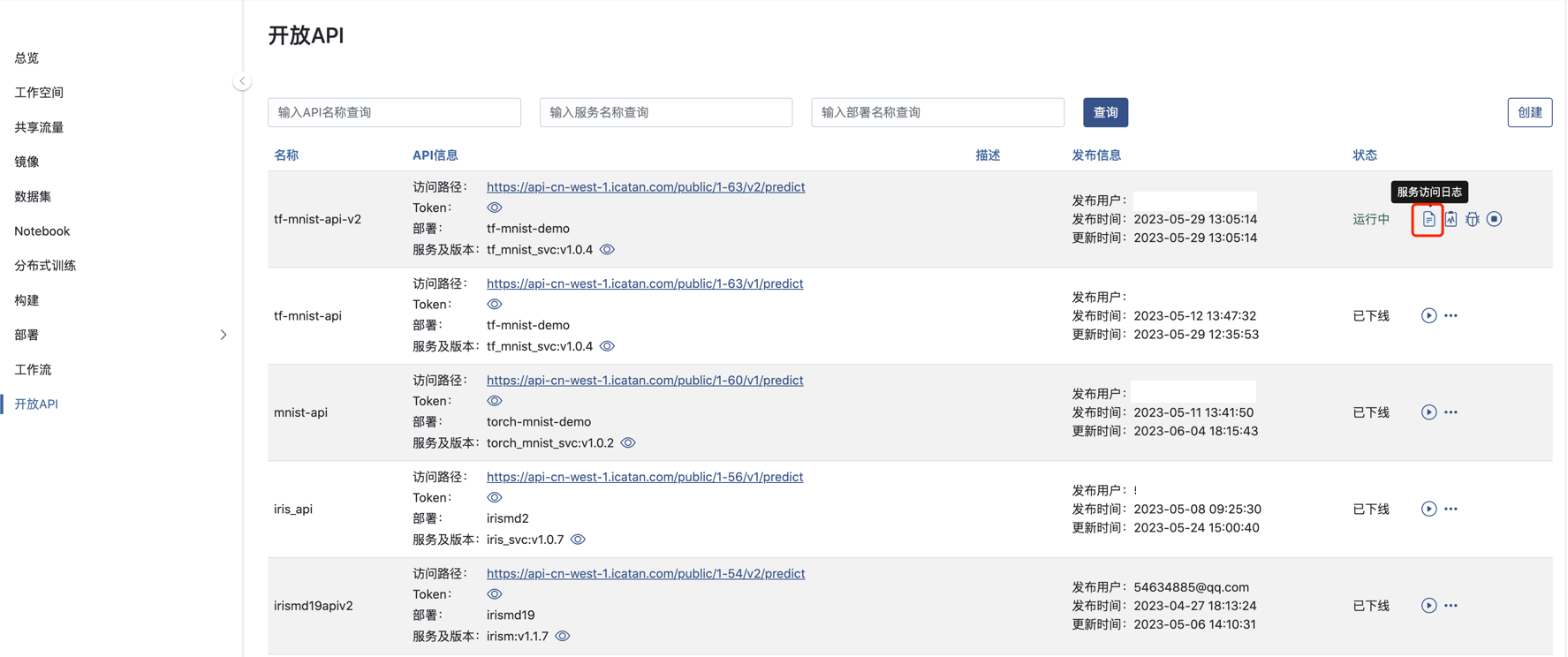
Task: Show the Token for mnist-api
Action: [495, 401]
